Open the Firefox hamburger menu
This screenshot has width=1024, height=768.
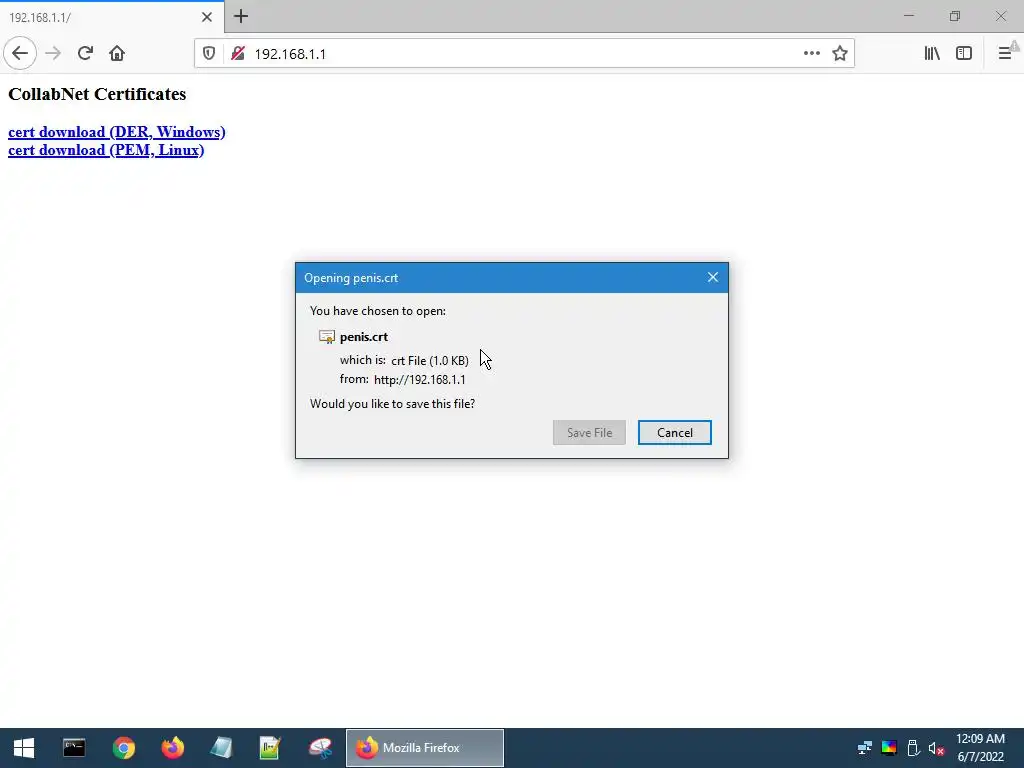tap(1005, 54)
